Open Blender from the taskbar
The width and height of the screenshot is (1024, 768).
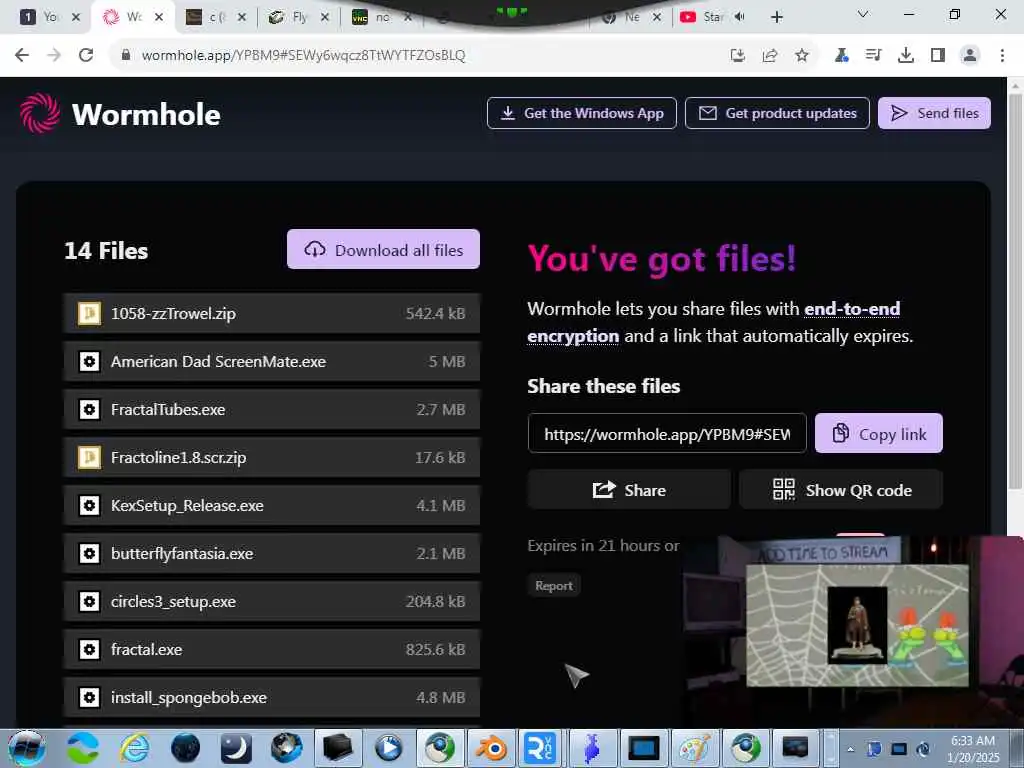(490, 748)
